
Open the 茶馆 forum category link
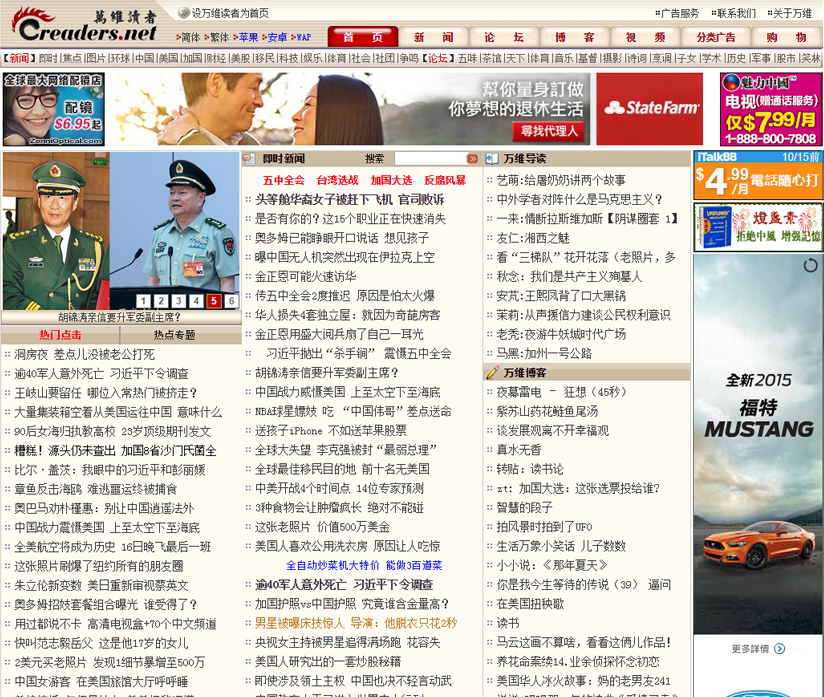[492, 58]
